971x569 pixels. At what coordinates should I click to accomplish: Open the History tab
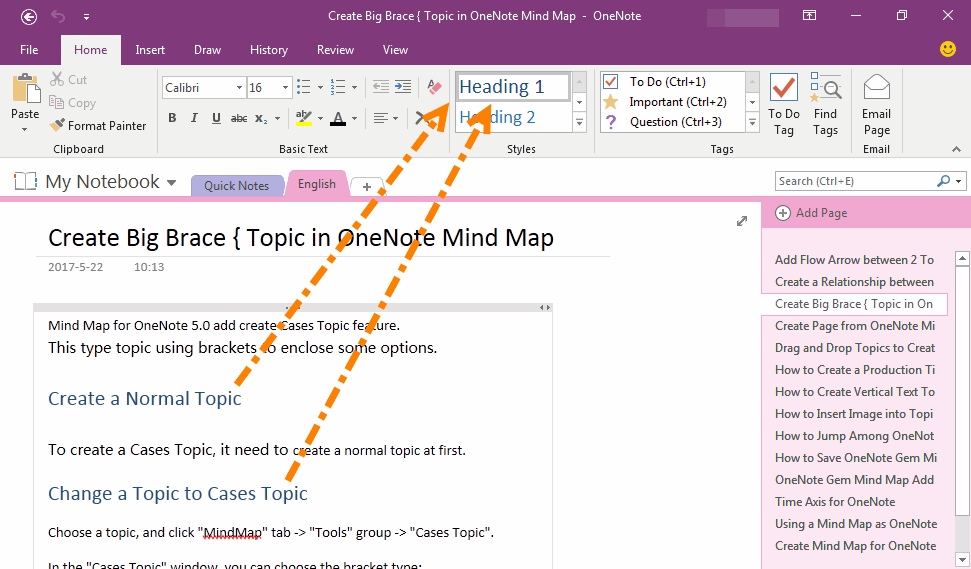pyautogui.click(x=269, y=50)
